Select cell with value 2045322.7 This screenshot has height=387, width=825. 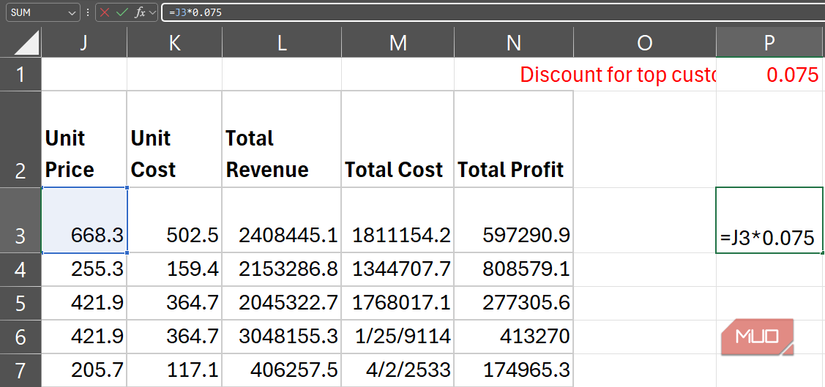[x=281, y=303]
